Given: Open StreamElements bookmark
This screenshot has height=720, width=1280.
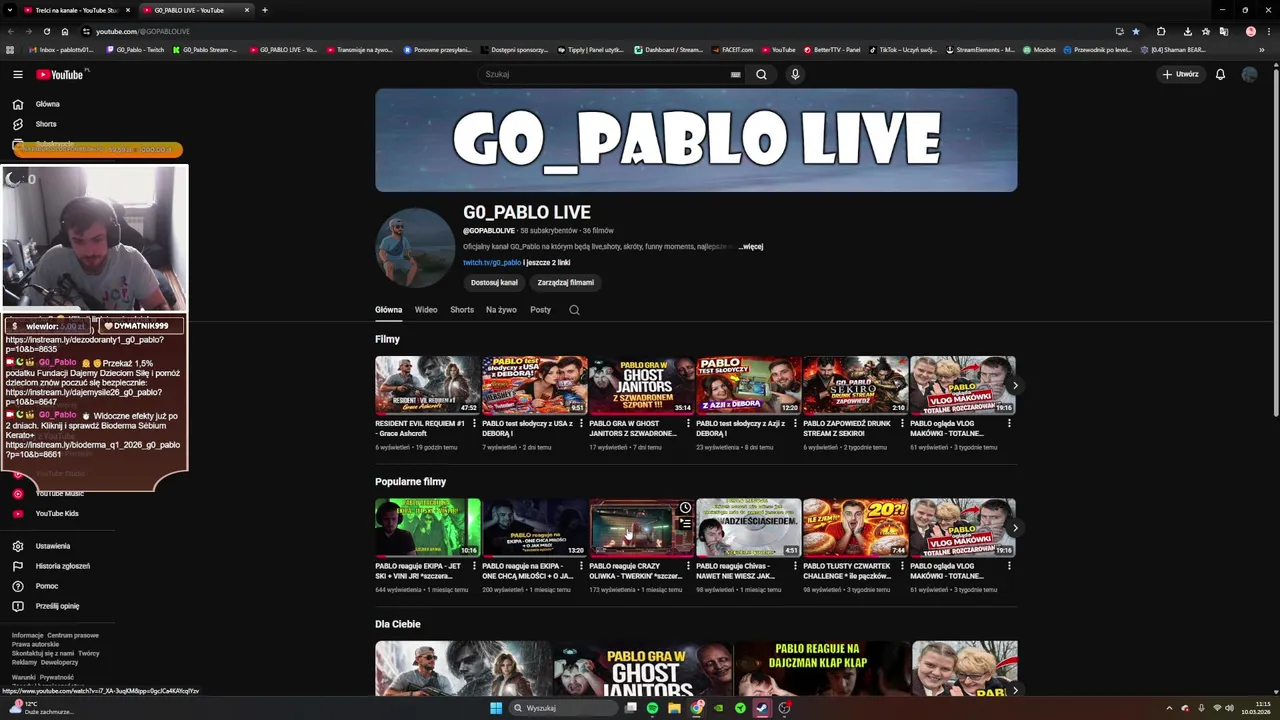Looking at the screenshot, I should (x=979, y=50).
